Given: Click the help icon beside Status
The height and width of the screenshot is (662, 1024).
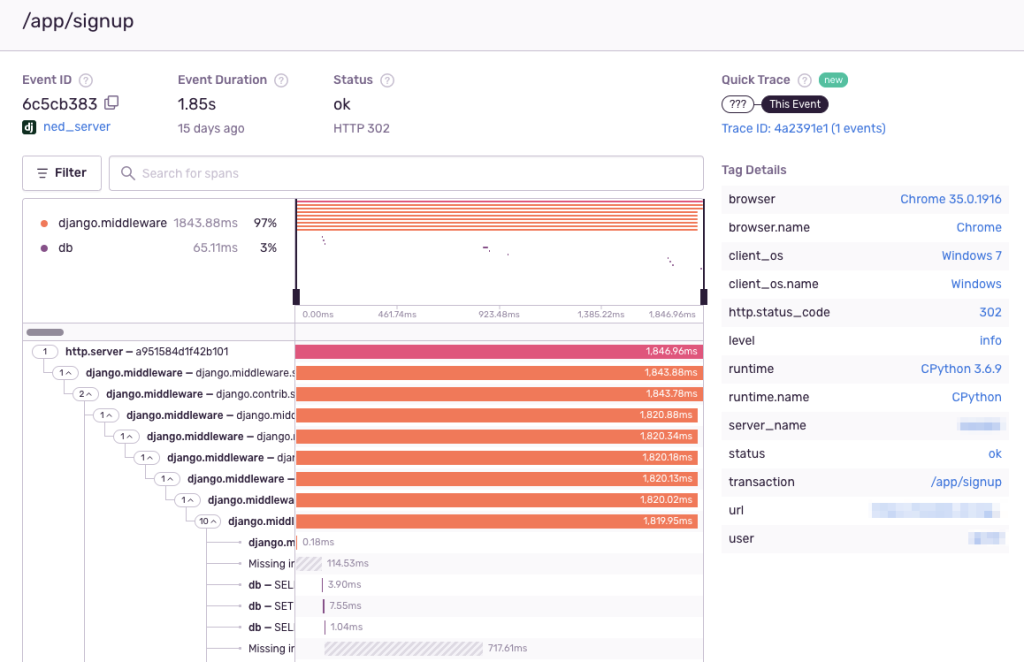Looking at the screenshot, I should point(387,80).
